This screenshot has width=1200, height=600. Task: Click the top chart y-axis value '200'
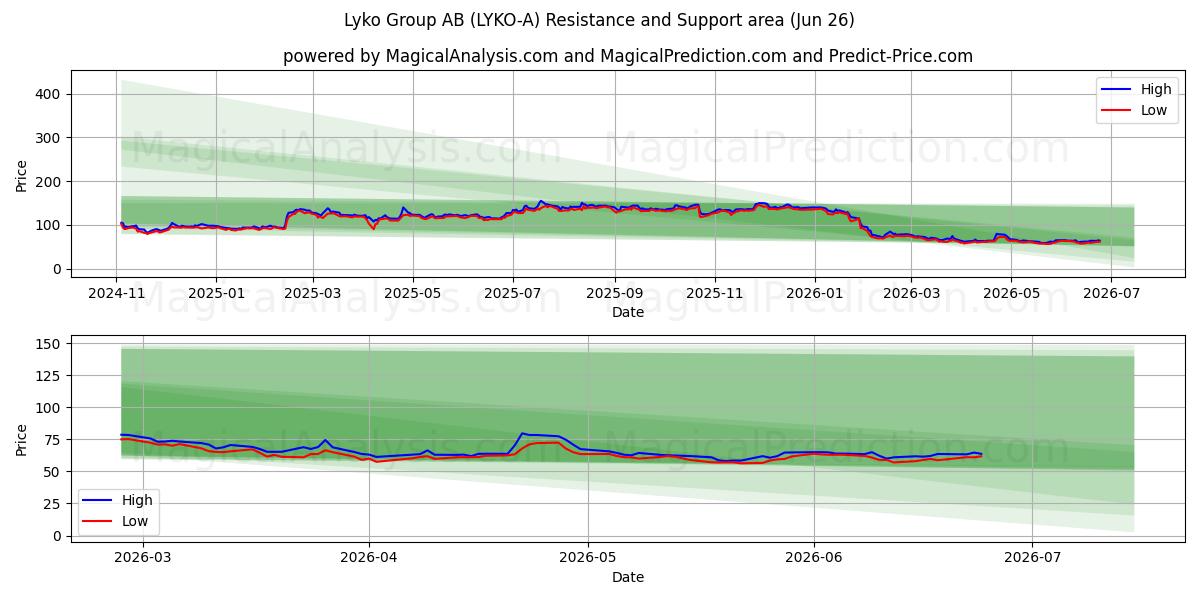[x=49, y=182]
